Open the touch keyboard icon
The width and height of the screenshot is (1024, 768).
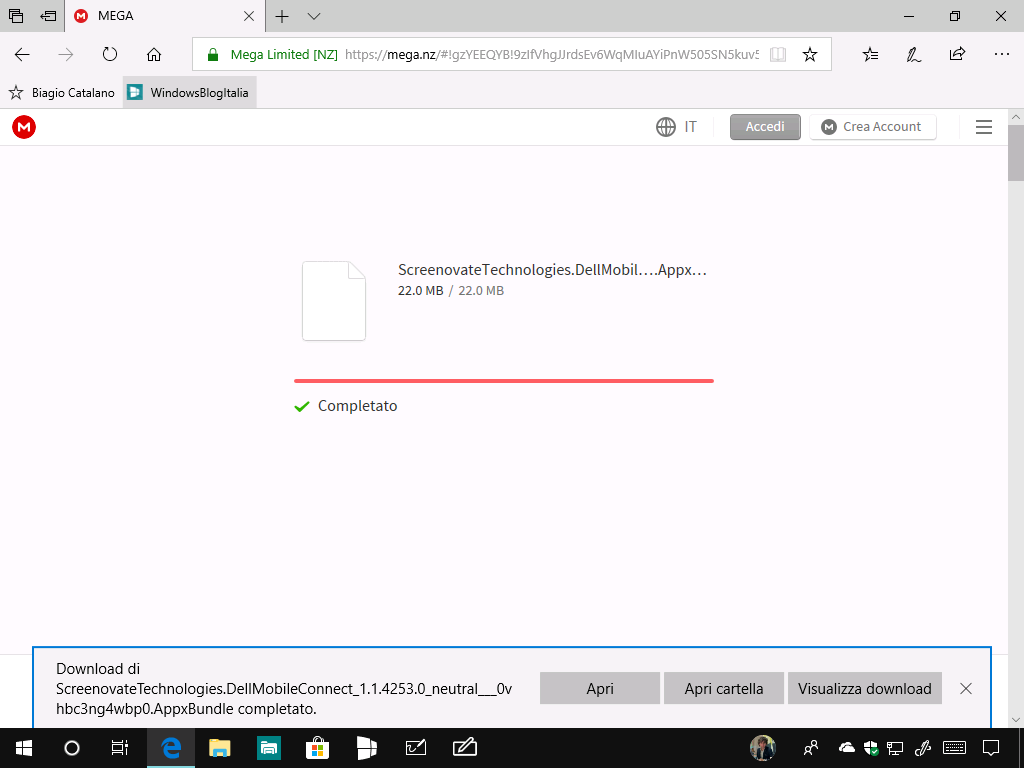coord(955,748)
